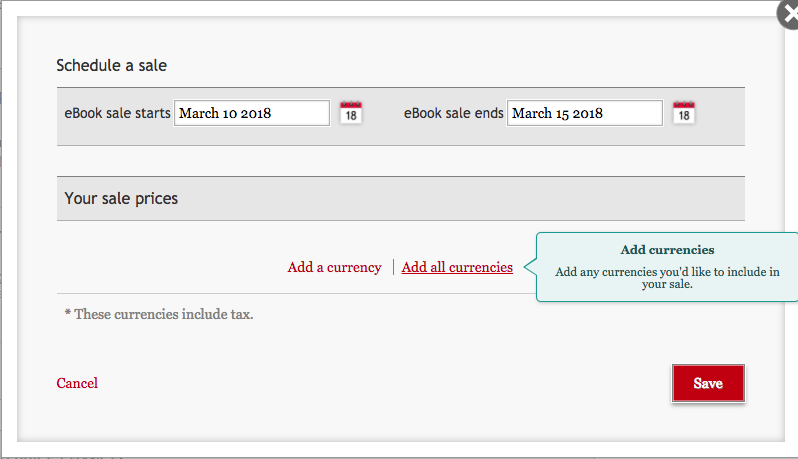Click the Add currencies tooltip pointer arrow
Screen dimensions: 798x459
click(x=530, y=267)
